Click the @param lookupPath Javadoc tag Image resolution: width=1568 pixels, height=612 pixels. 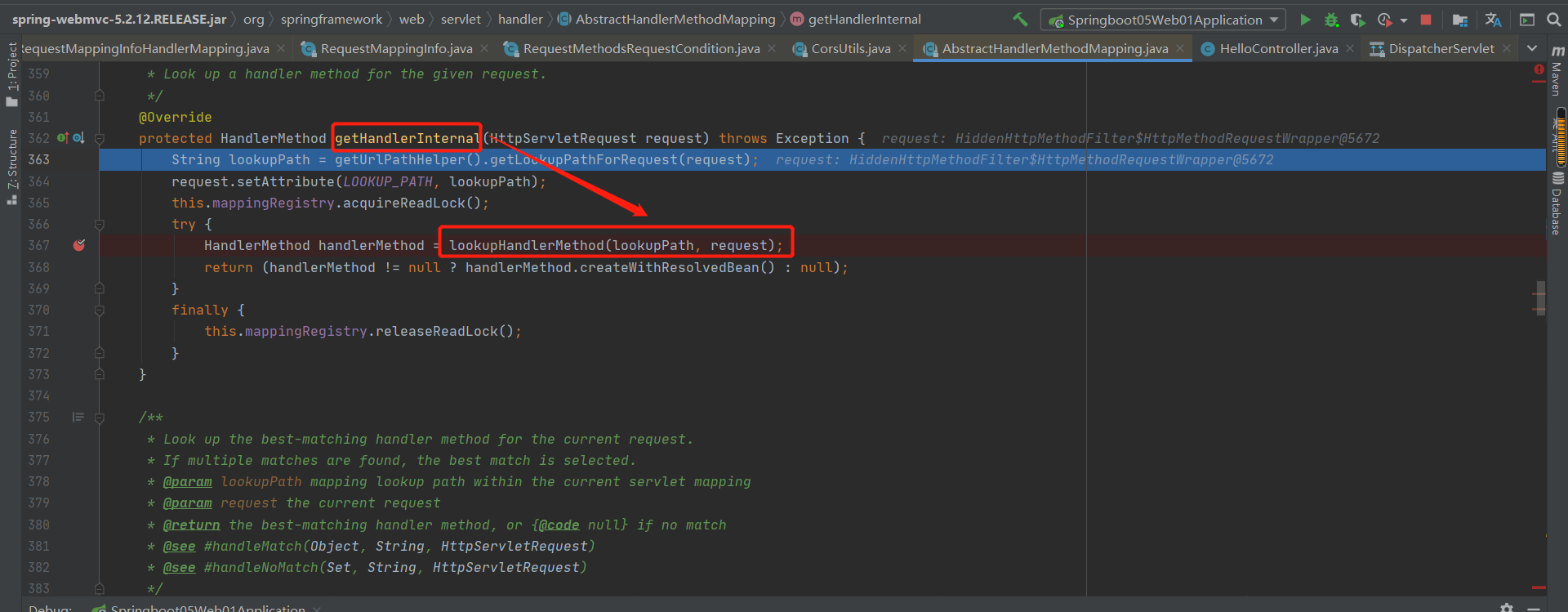[x=187, y=482]
